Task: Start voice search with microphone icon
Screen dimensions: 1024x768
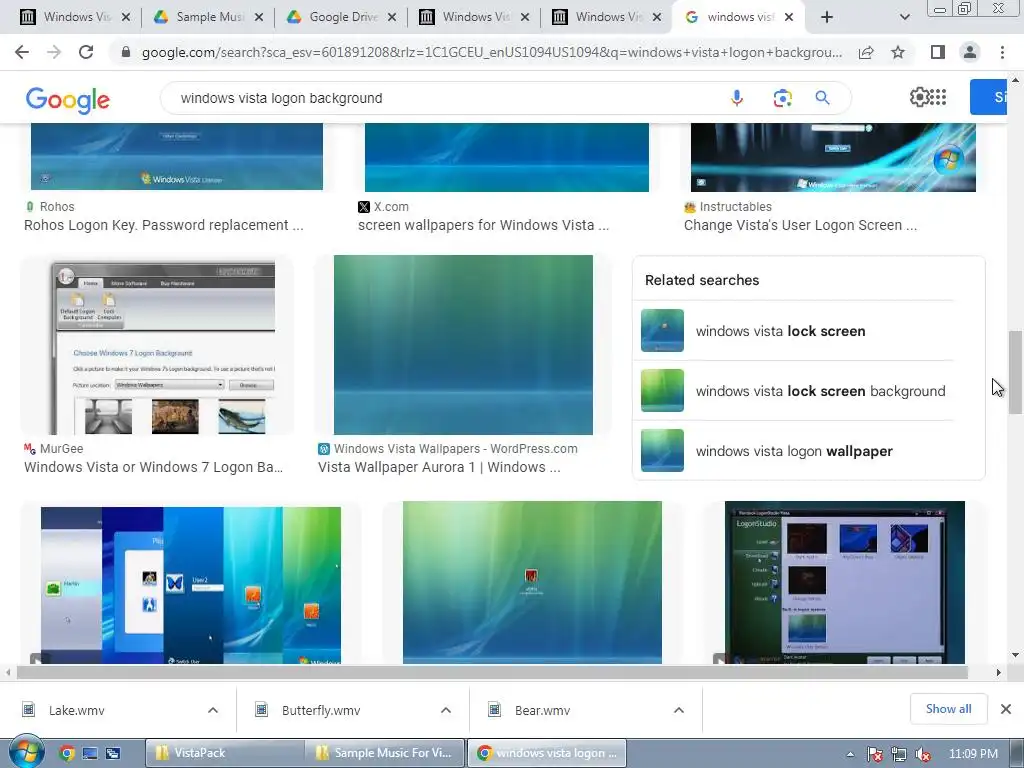Action: pos(737,98)
